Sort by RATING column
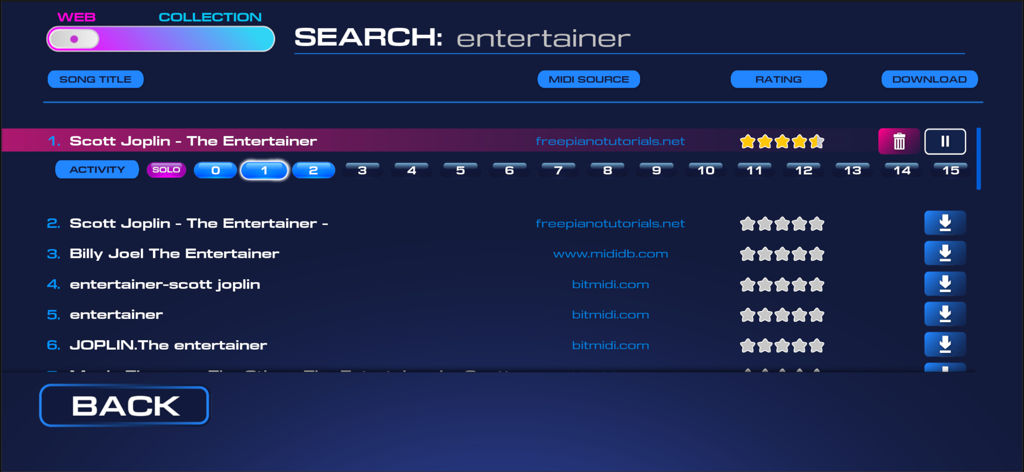This screenshot has height=472, width=1024. coord(778,80)
